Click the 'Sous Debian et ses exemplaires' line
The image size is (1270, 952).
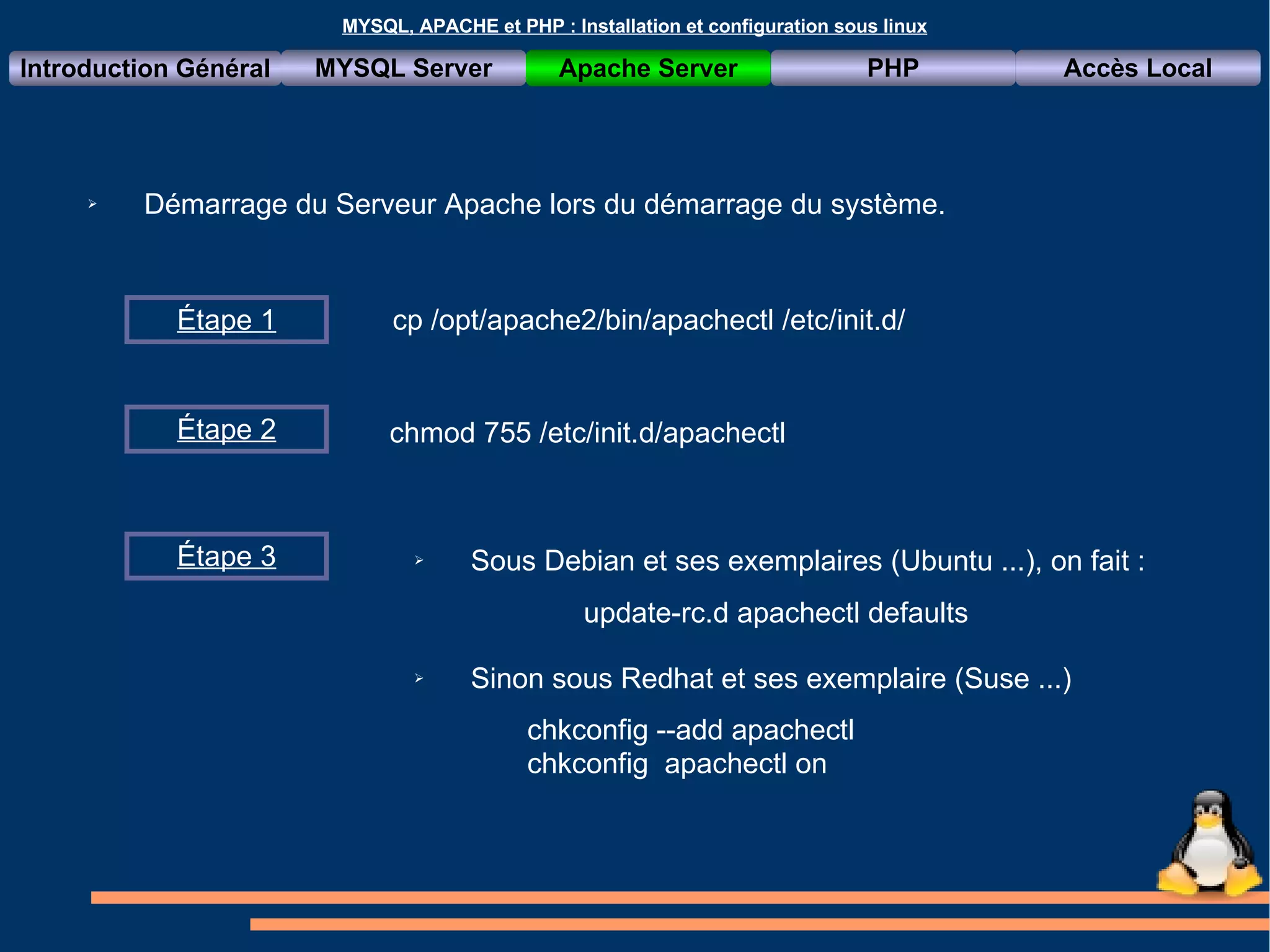click(x=807, y=561)
